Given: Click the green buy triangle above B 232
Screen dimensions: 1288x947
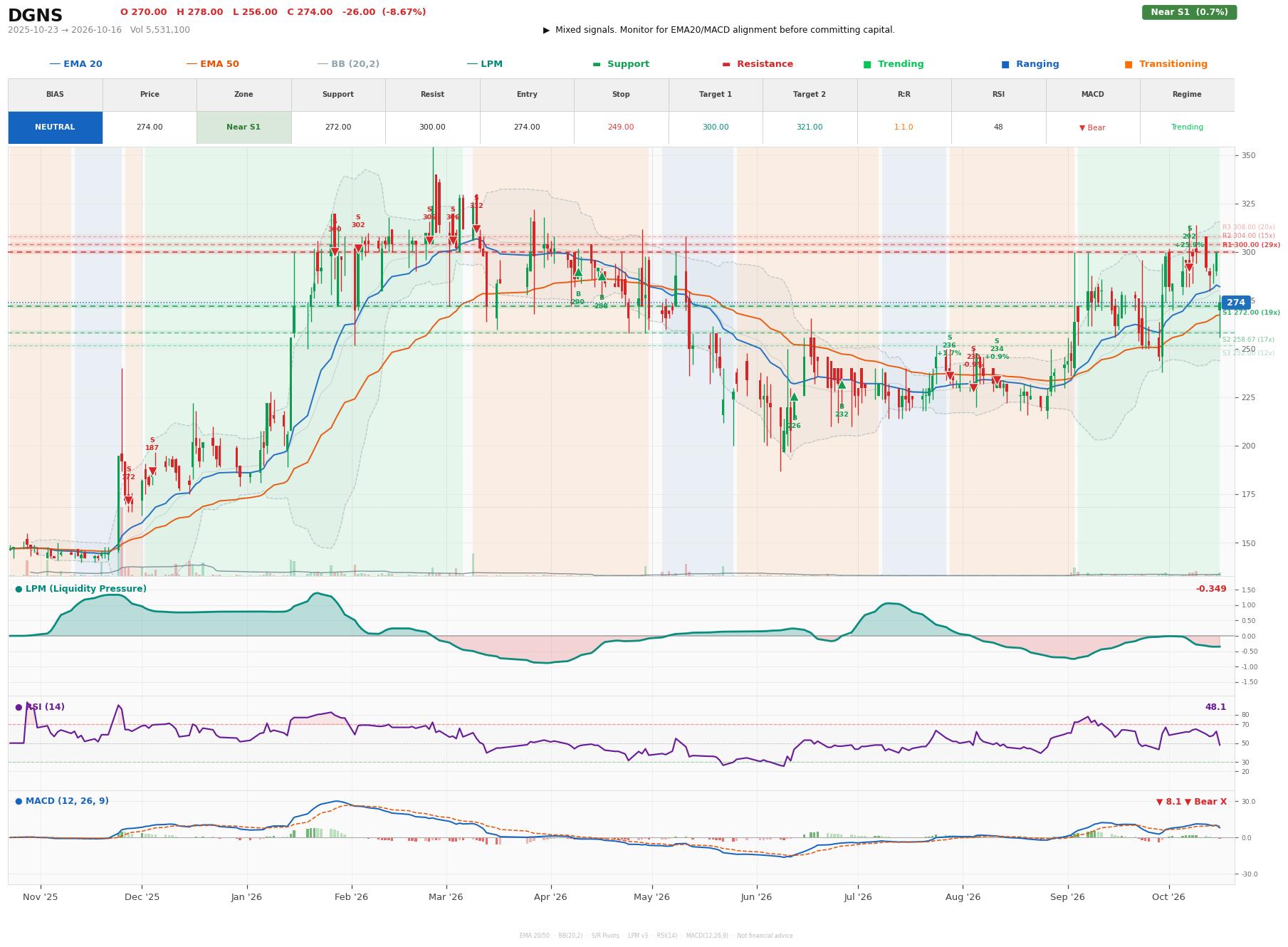Looking at the screenshot, I should pyautogui.click(x=842, y=384).
